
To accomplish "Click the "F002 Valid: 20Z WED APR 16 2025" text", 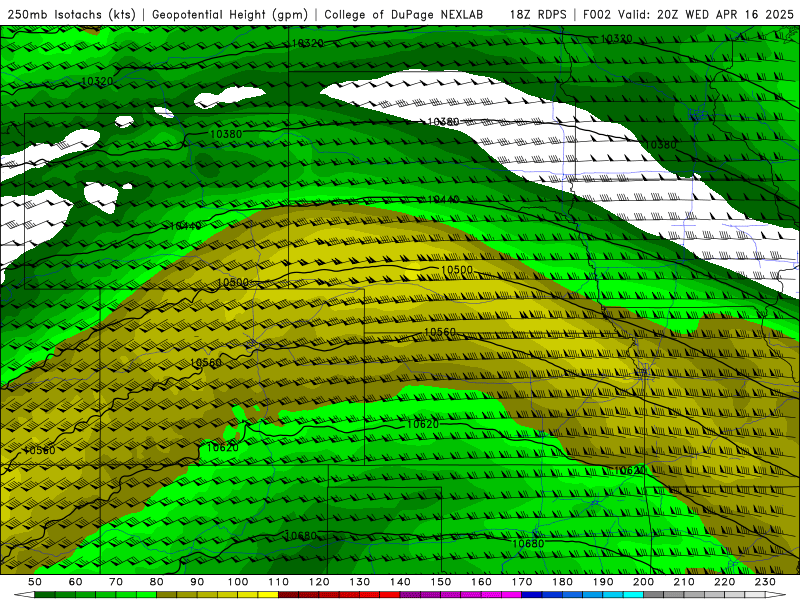I will click(688, 15).
